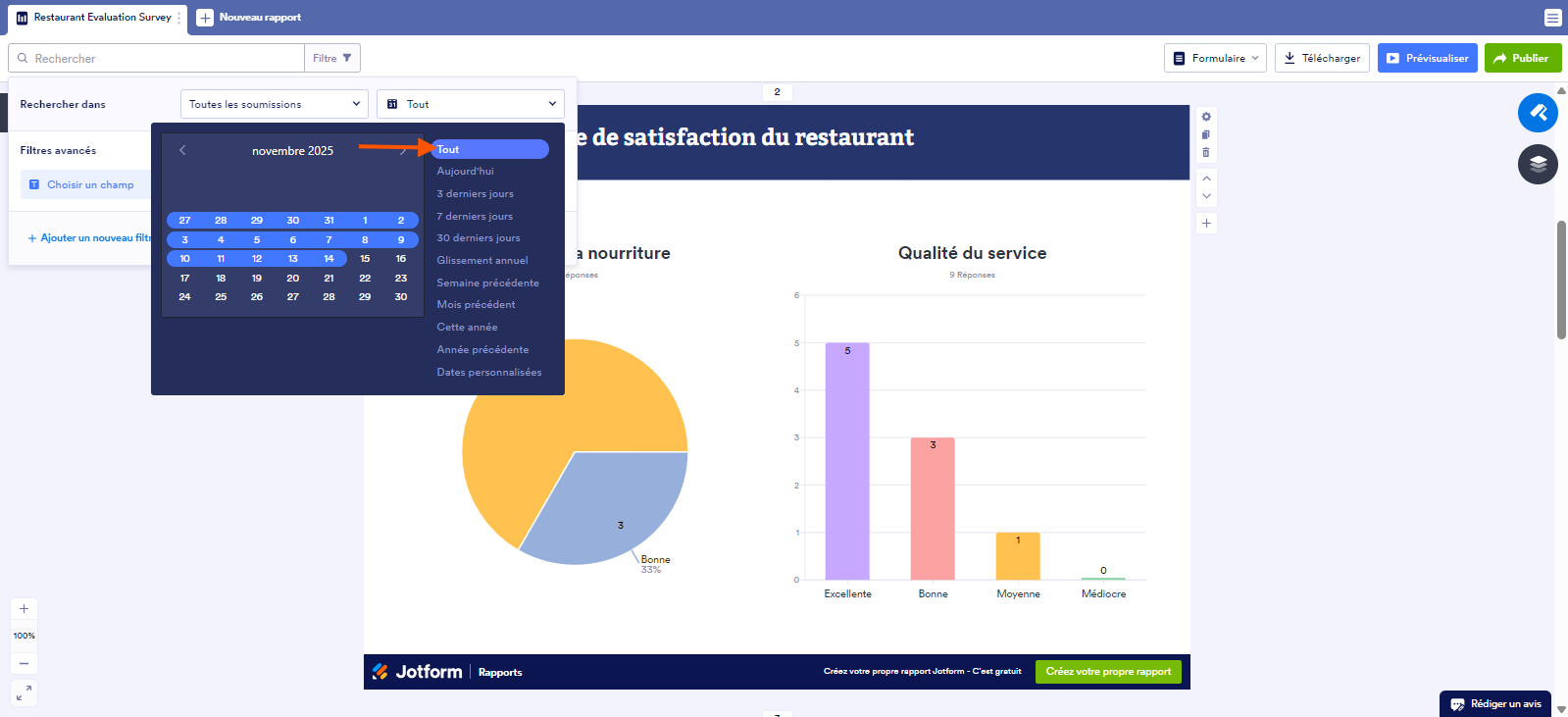Click the 100% zoom level label
The image size is (1568, 717).
coord(25,636)
